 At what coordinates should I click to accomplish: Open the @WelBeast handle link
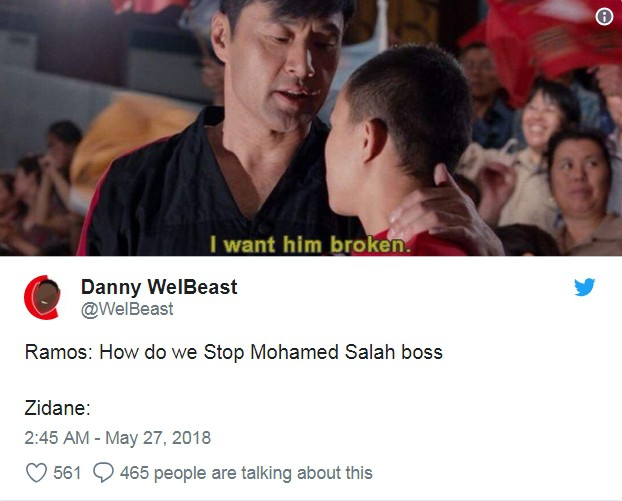click(127, 309)
